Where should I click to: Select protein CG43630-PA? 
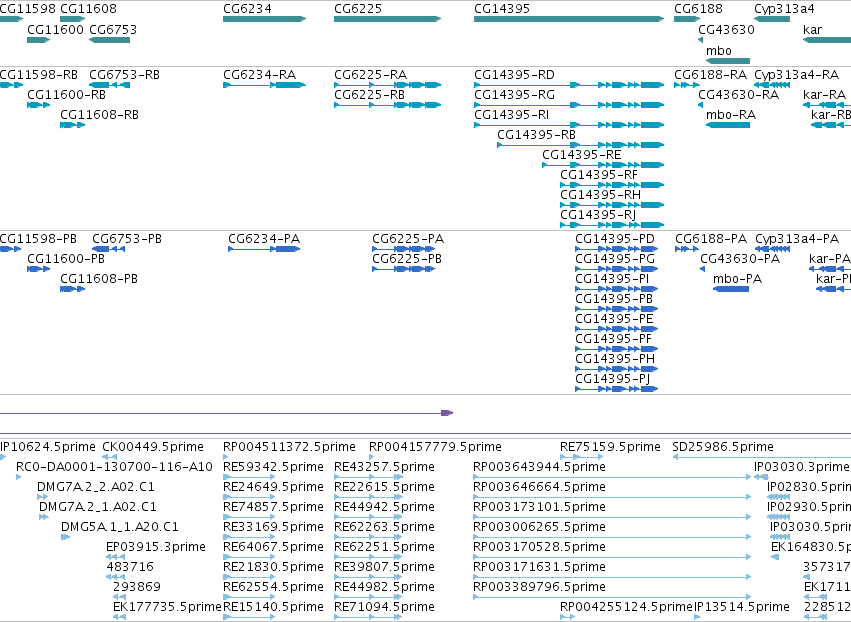click(x=703, y=269)
